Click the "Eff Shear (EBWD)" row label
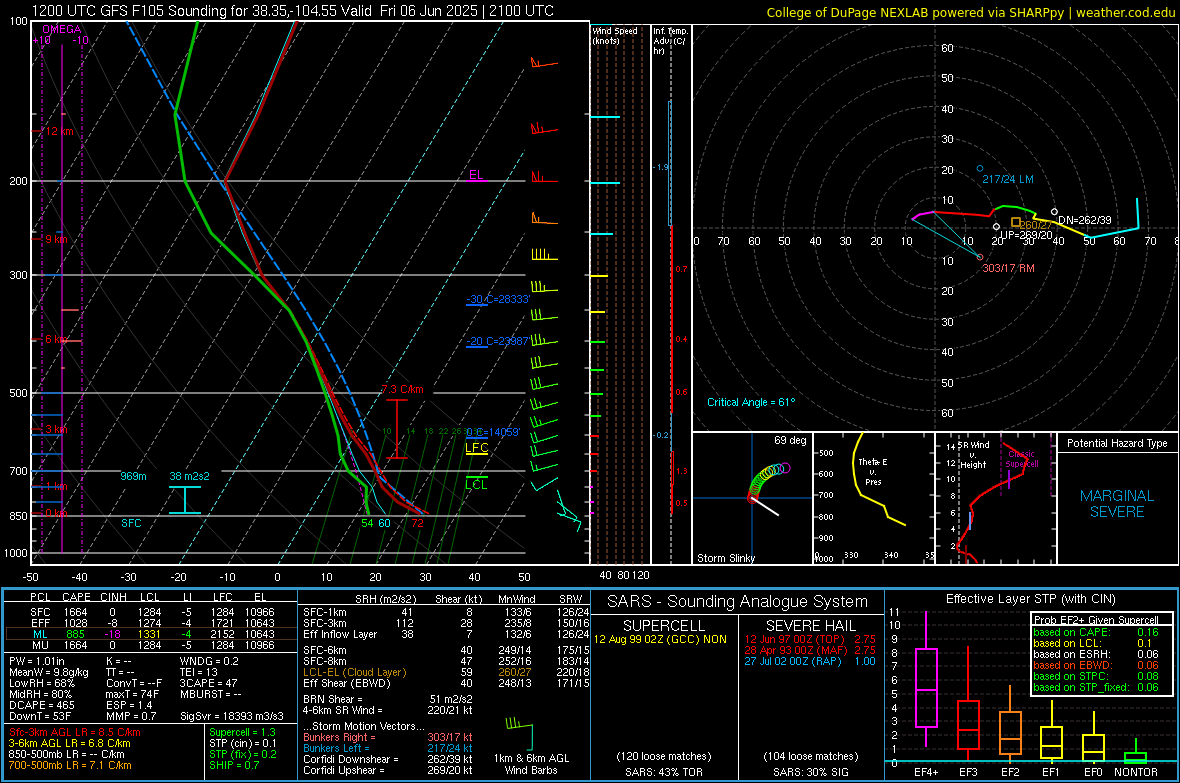This screenshot has height=783, width=1180. click(347, 683)
